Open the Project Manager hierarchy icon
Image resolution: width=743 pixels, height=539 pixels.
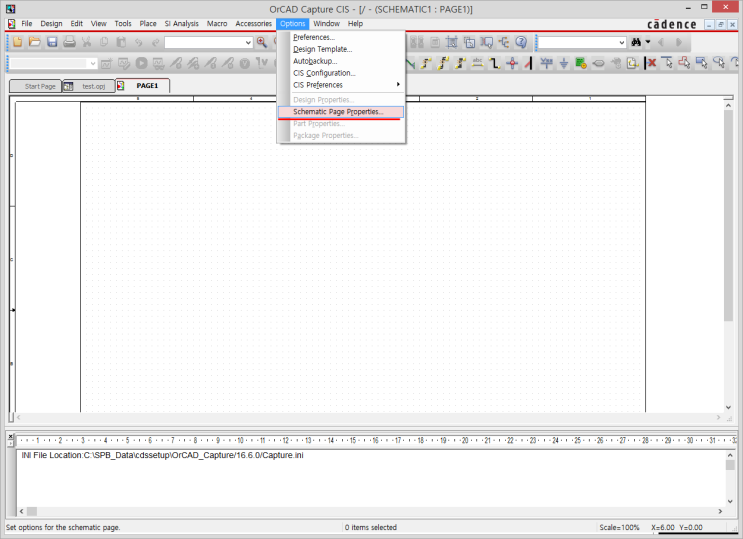point(504,42)
